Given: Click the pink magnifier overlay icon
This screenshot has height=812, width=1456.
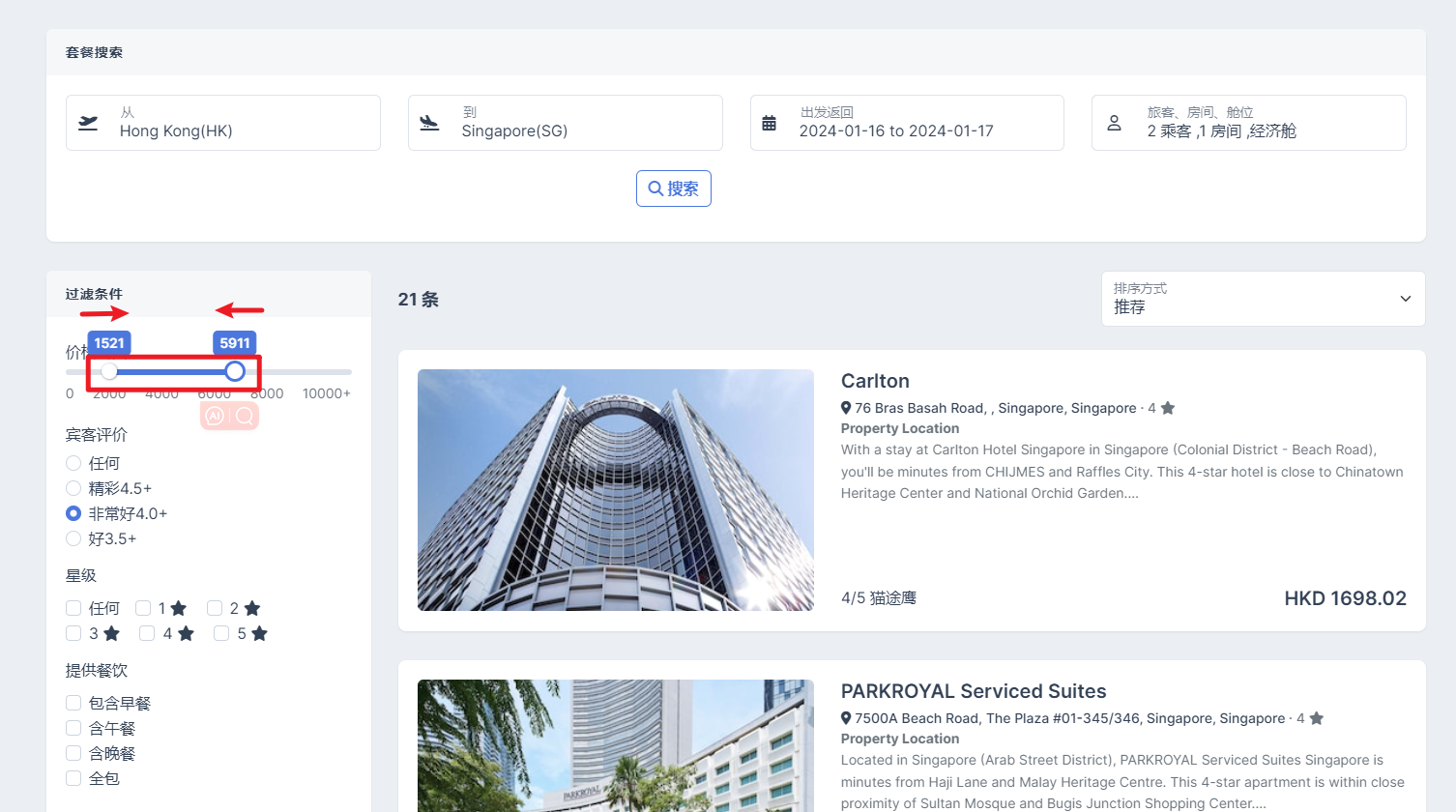Looking at the screenshot, I should coord(245,416).
